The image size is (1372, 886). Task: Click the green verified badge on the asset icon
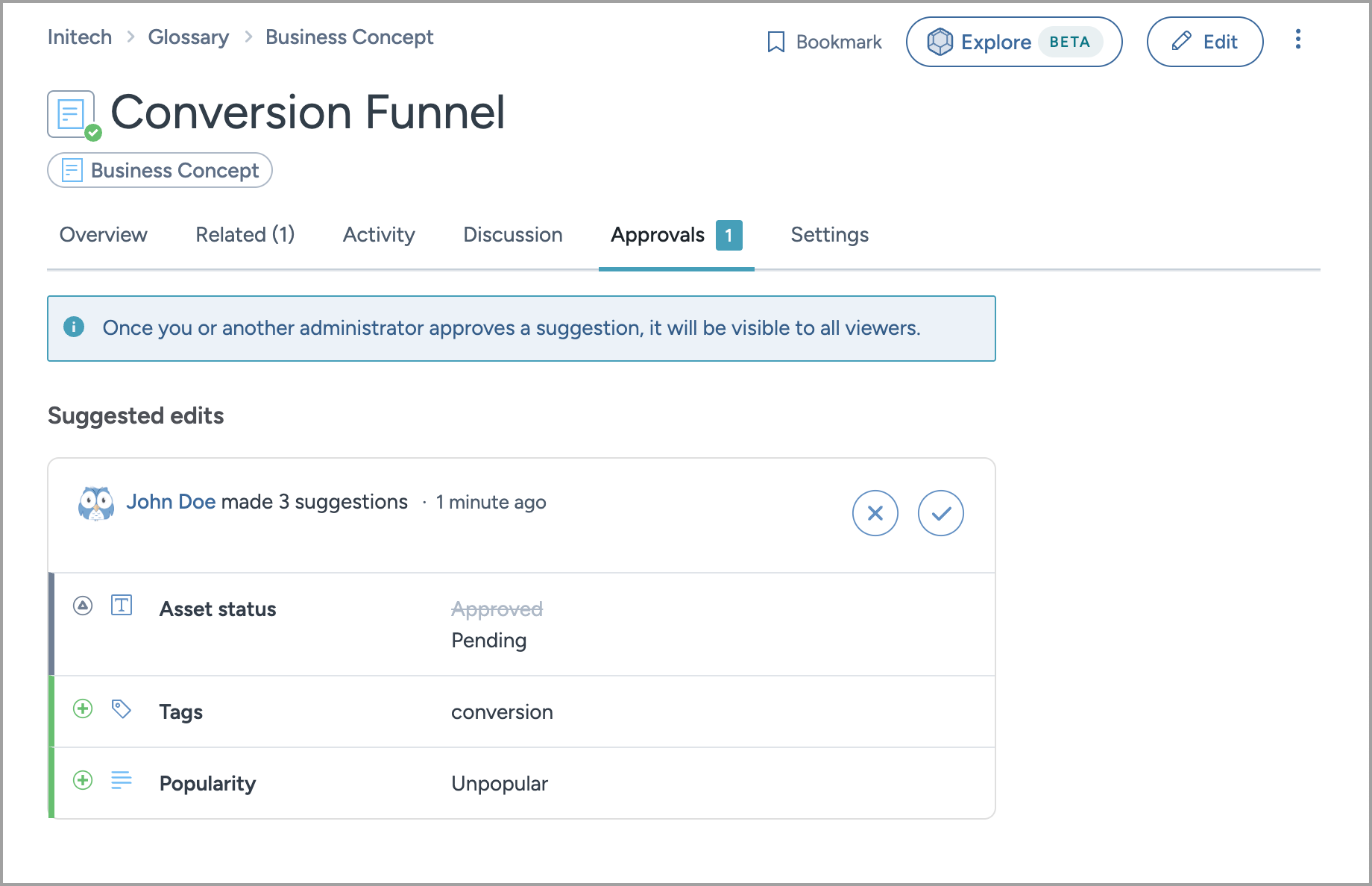click(92, 133)
